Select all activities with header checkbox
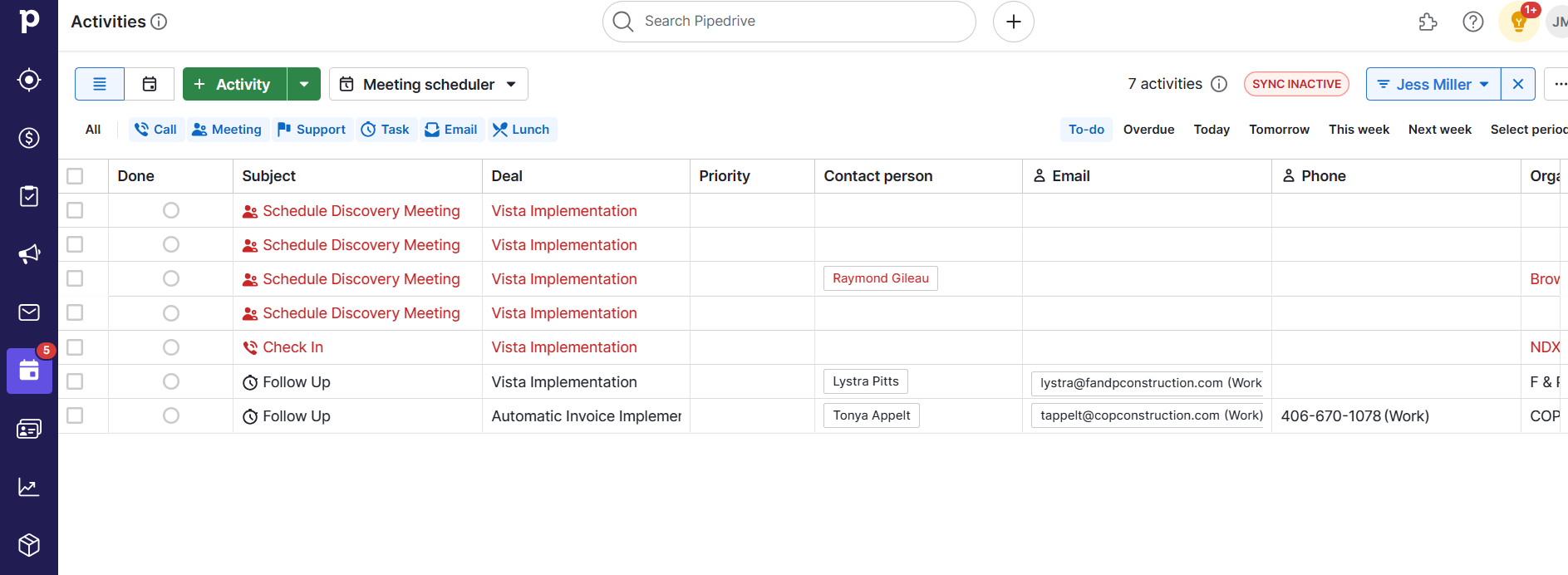Viewport: 1568px width, 575px height. [x=75, y=176]
